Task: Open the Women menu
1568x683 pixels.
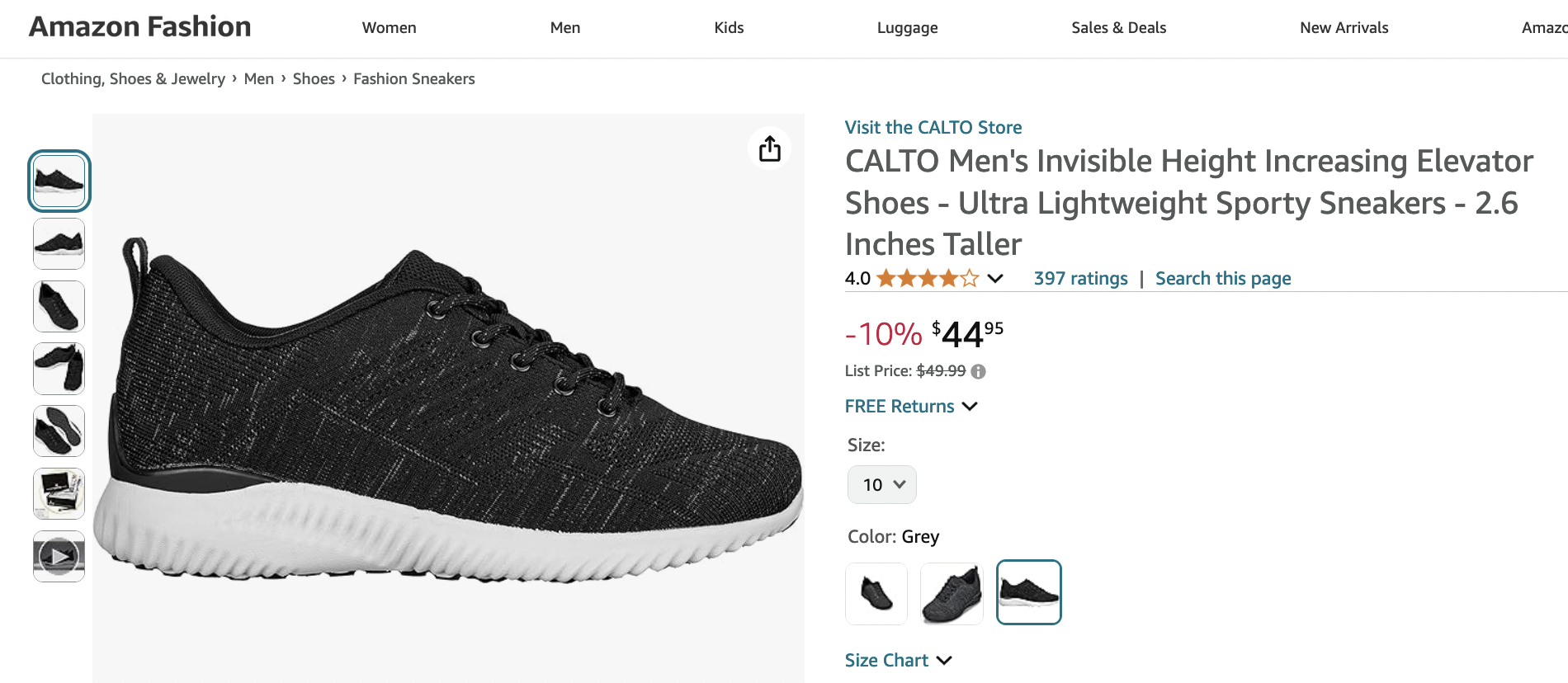Action: pyautogui.click(x=389, y=28)
